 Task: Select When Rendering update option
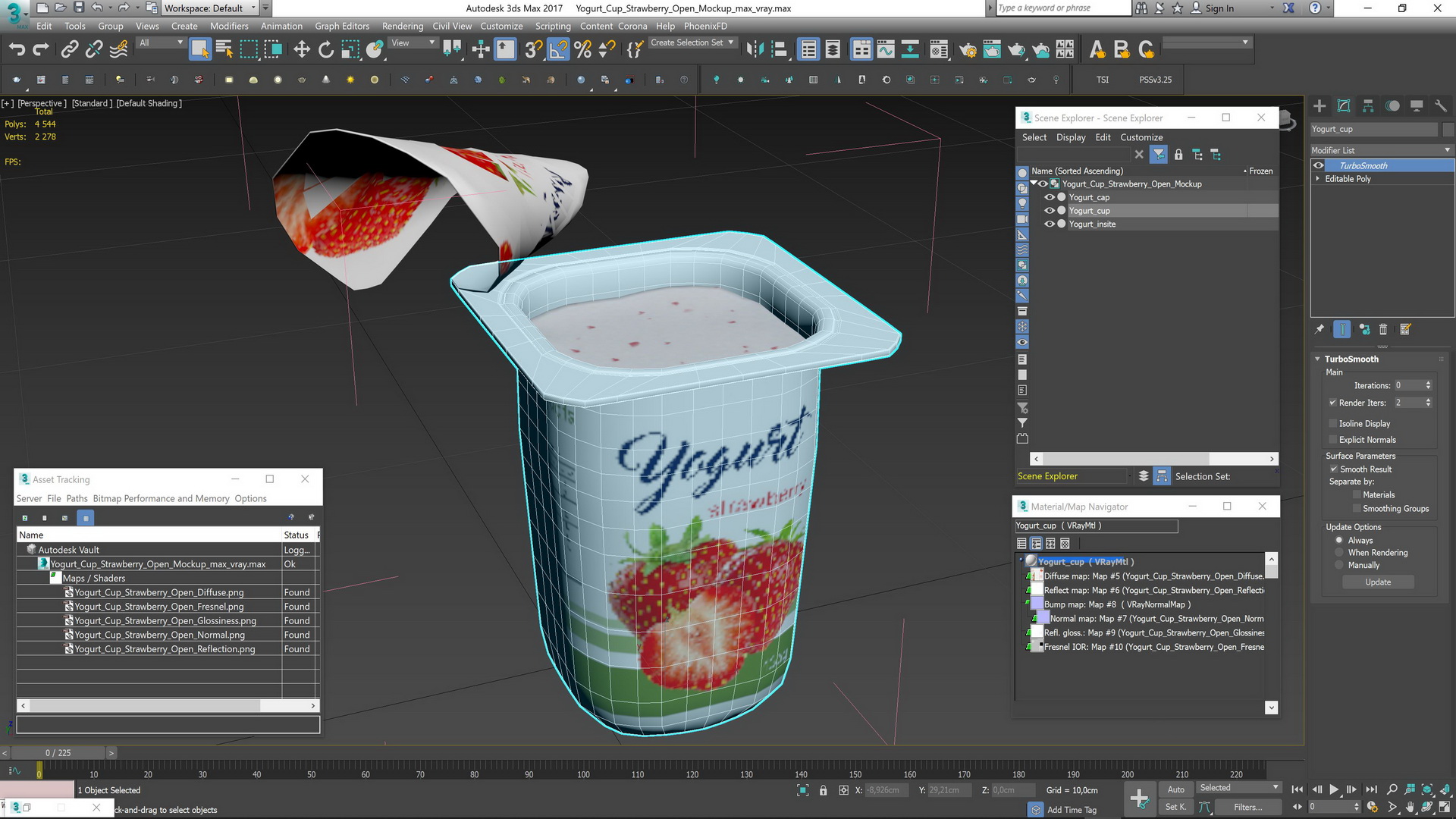point(1339,553)
